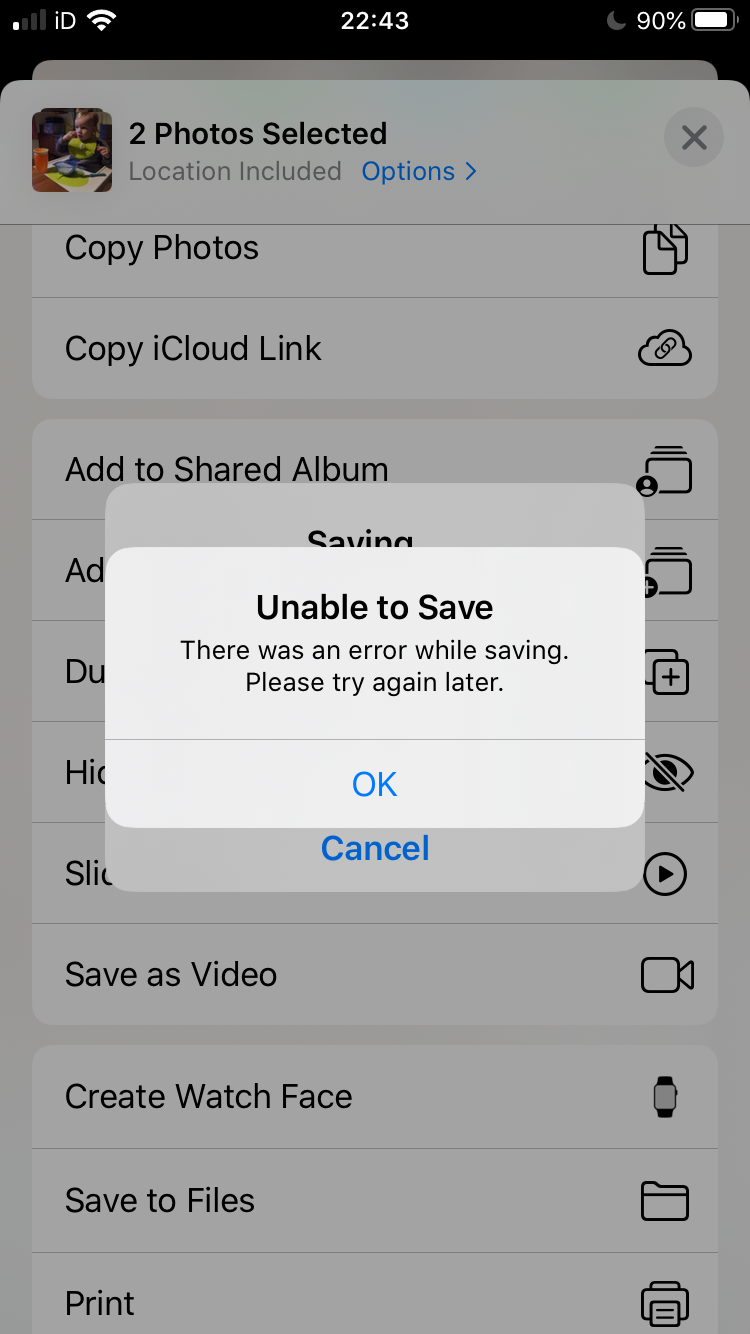750x1334 pixels.
Task: Cancel the saving operation
Action: 375,848
